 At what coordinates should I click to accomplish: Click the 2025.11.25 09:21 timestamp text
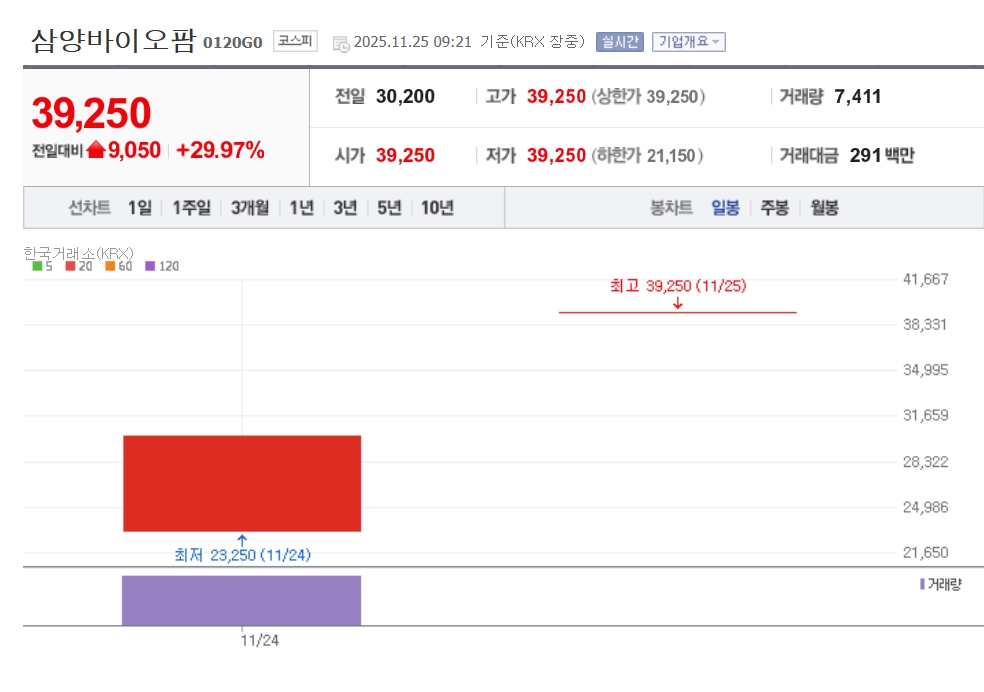412,41
